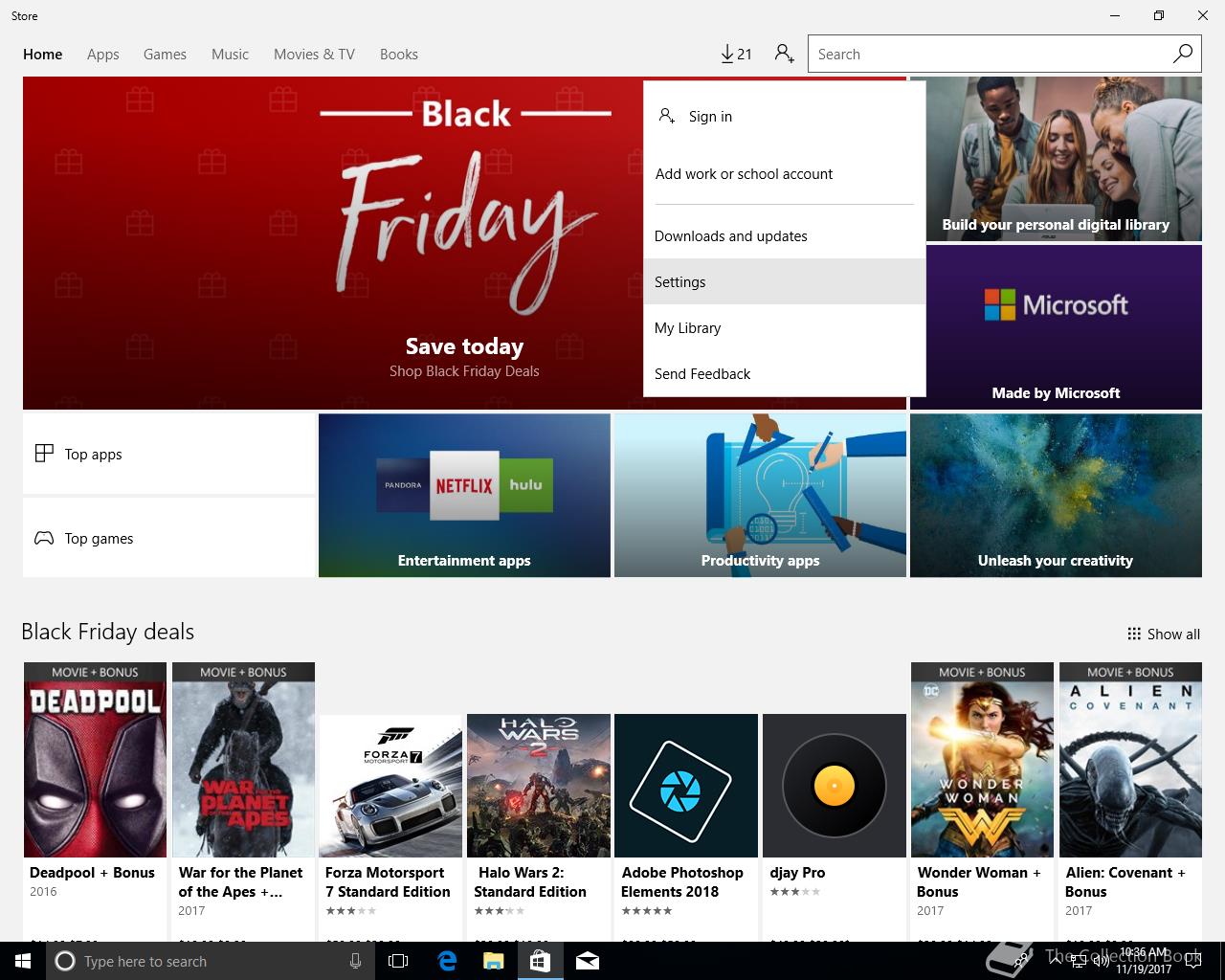
Task: Open the Entertainment apps tile
Action: coord(464,495)
